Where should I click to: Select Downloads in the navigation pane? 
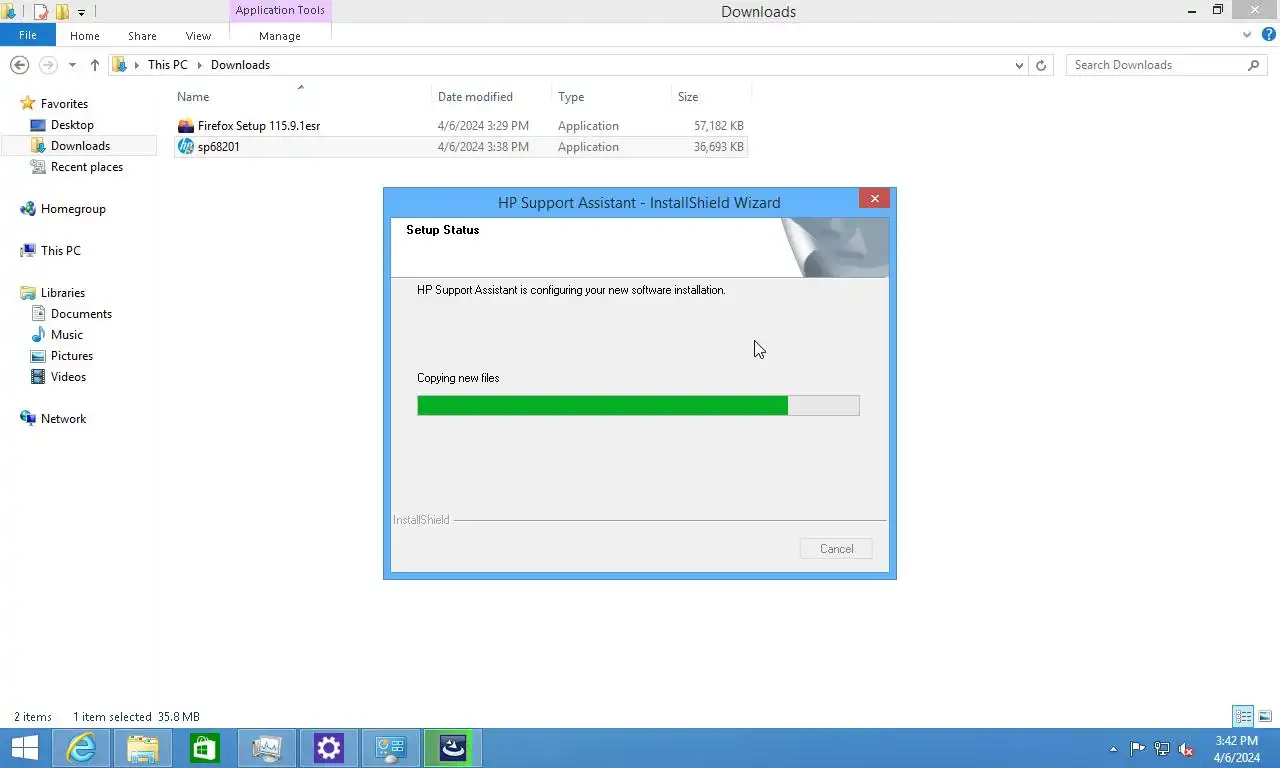point(80,146)
